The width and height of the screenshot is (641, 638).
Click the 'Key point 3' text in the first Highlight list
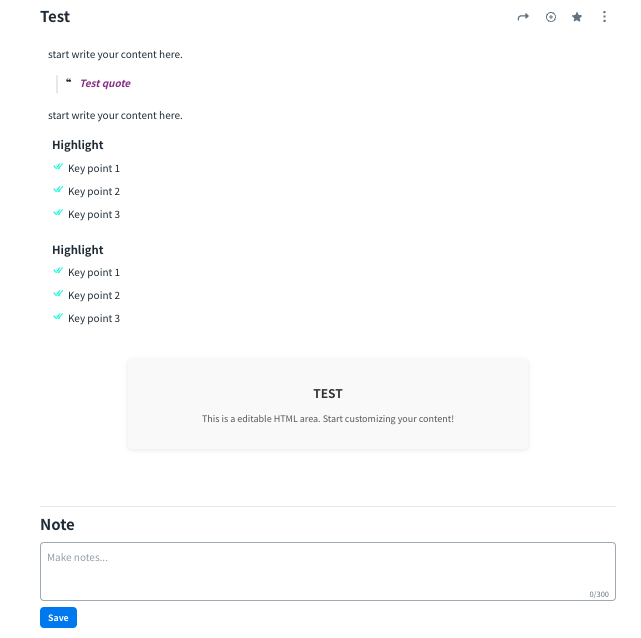[x=94, y=215]
